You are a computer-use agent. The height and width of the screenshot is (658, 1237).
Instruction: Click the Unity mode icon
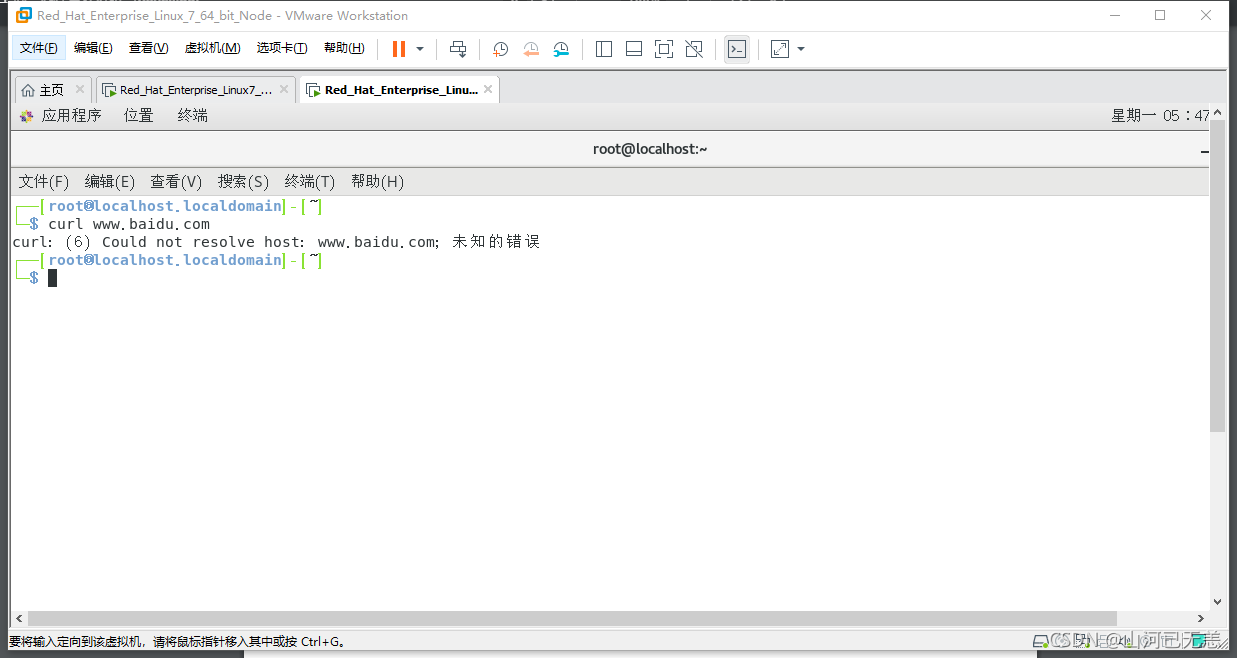[x=694, y=49]
